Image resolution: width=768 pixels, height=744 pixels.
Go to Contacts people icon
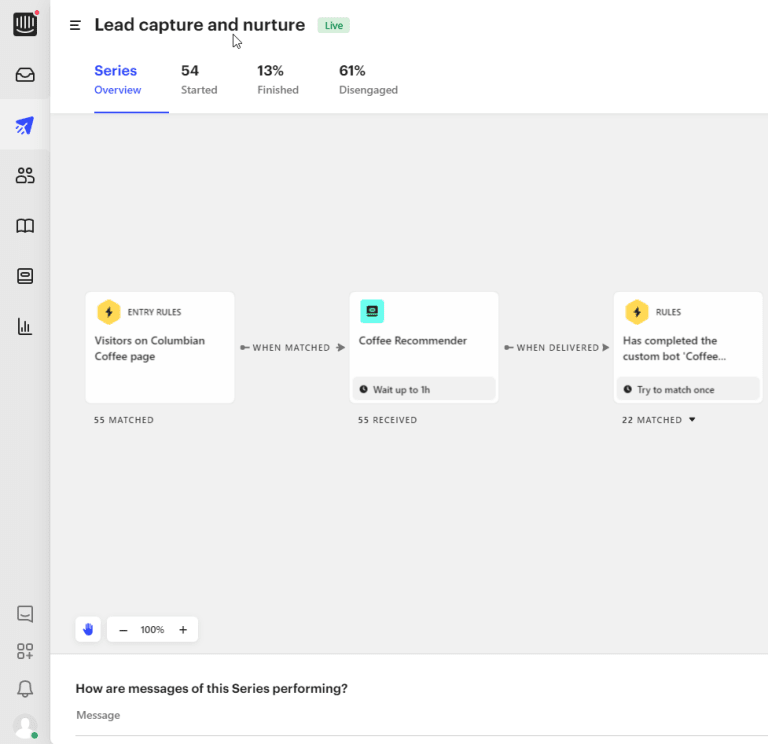tap(25, 176)
